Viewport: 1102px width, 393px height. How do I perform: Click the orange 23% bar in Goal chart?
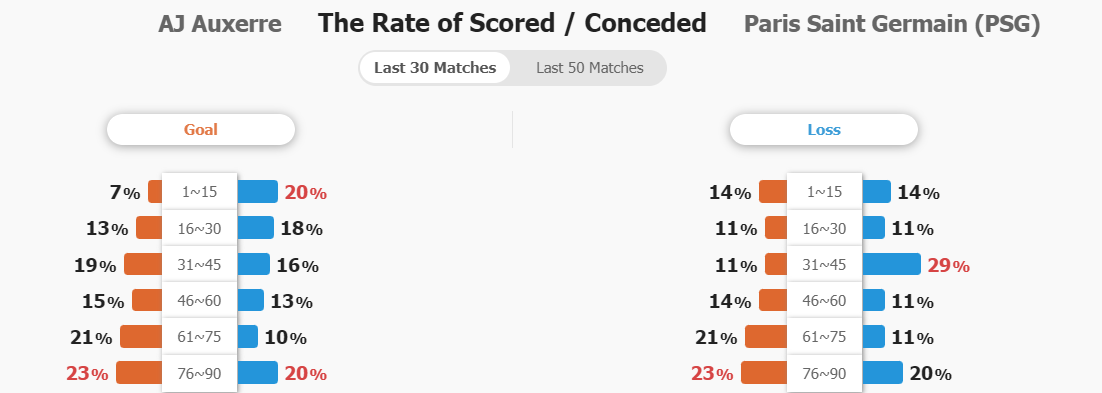tap(139, 373)
